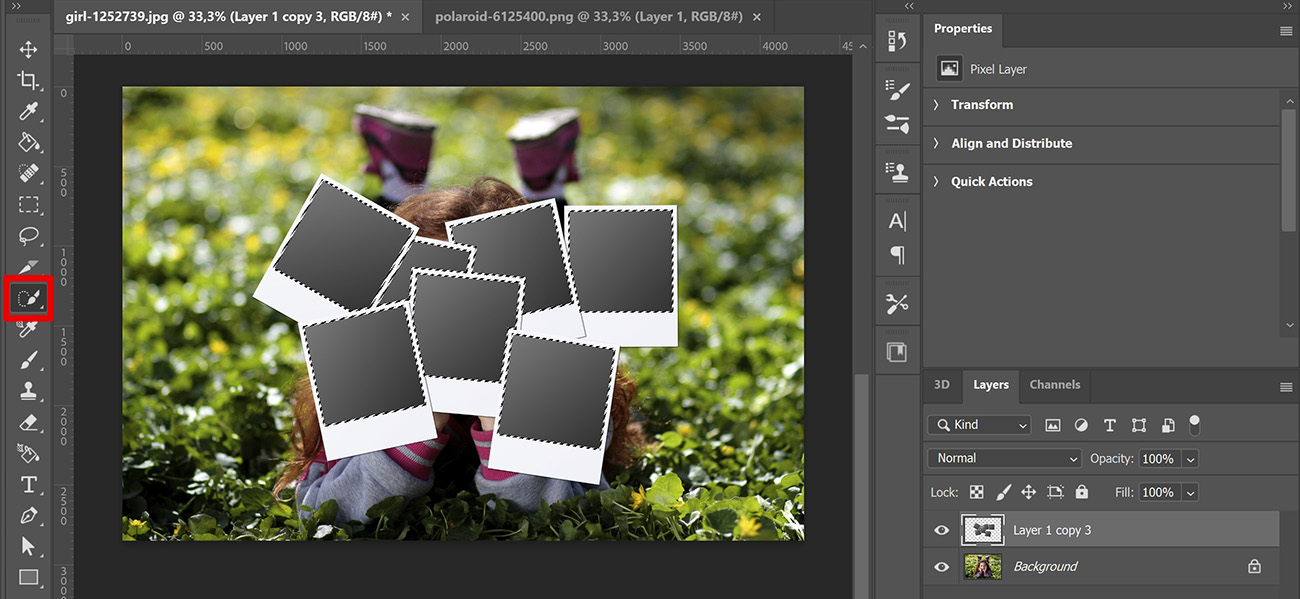Select the Move tool
The width and height of the screenshot is (1300, 599).
[29, 48]
